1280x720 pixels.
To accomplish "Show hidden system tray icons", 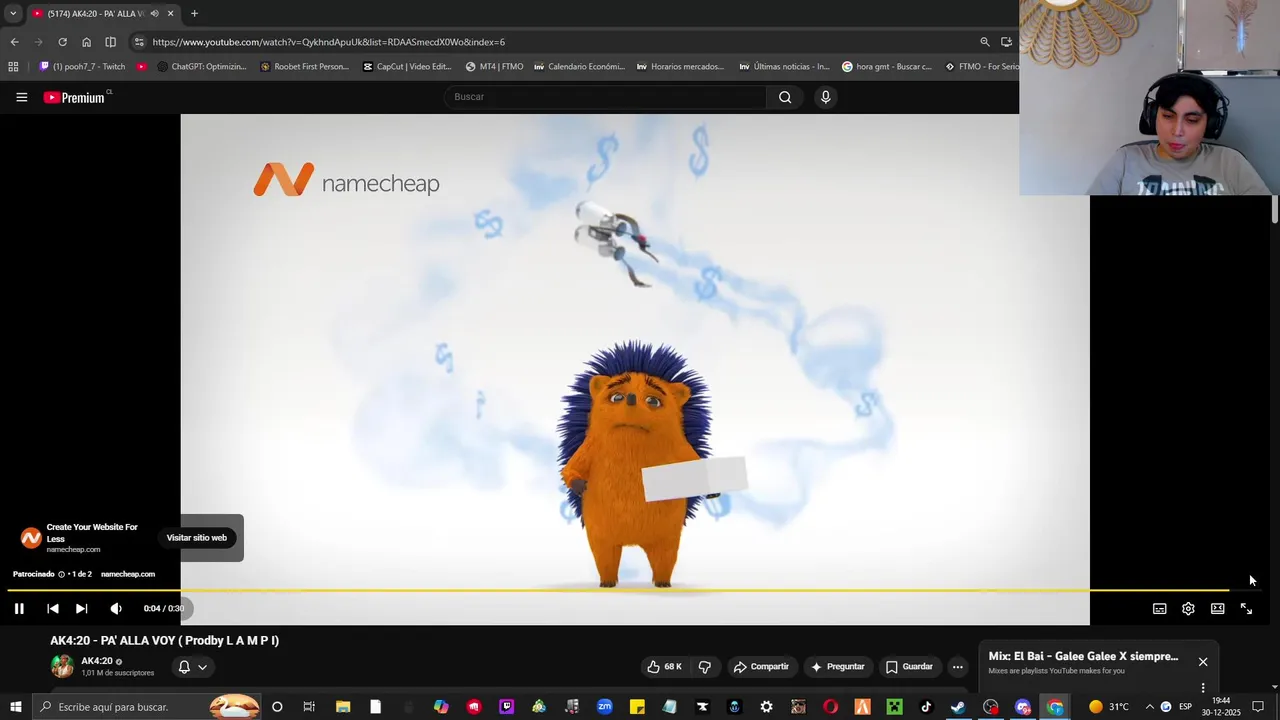I will [1148, 707].
